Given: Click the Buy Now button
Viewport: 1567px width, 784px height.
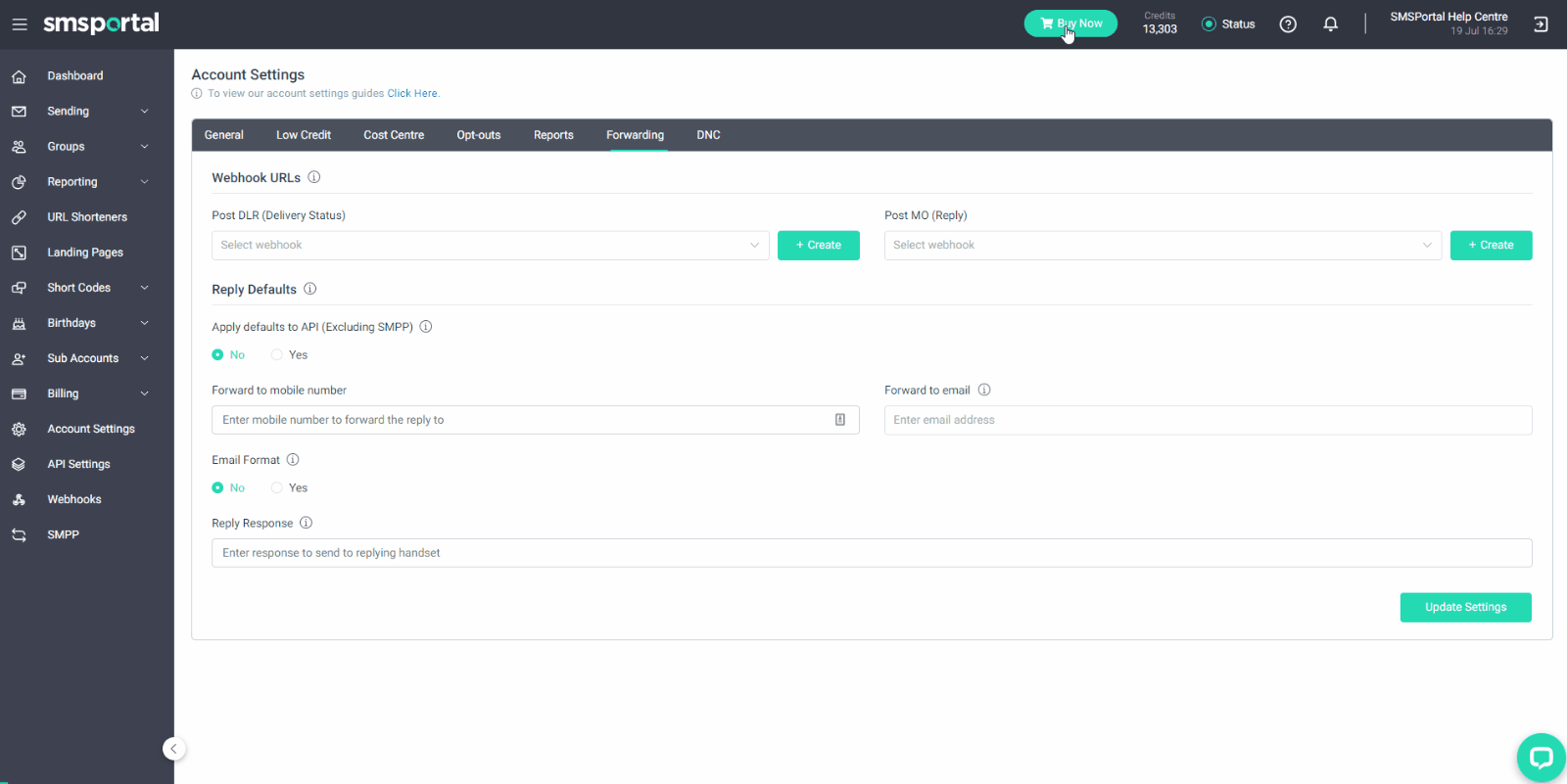Looking at the screenshot, I should click(1070, 23).
